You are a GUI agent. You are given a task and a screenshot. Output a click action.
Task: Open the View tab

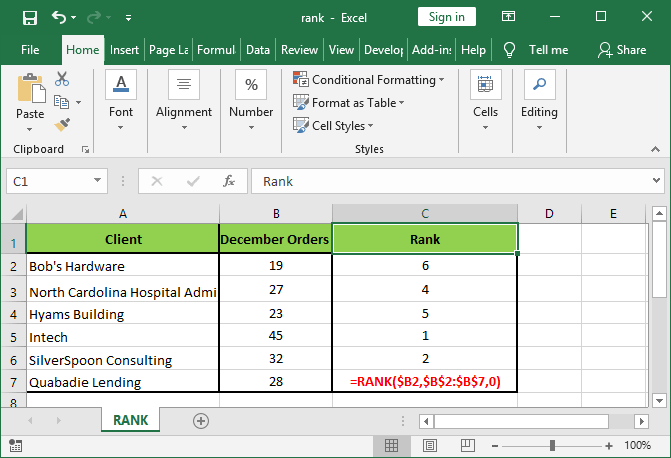click(x=341, y=50)
